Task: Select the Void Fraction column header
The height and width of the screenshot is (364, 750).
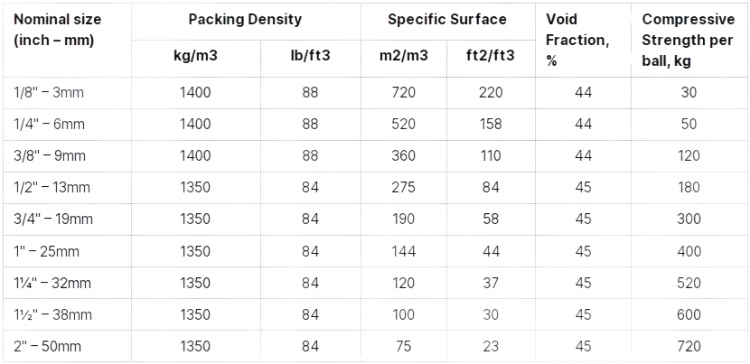Action: (x=578, y=40)
